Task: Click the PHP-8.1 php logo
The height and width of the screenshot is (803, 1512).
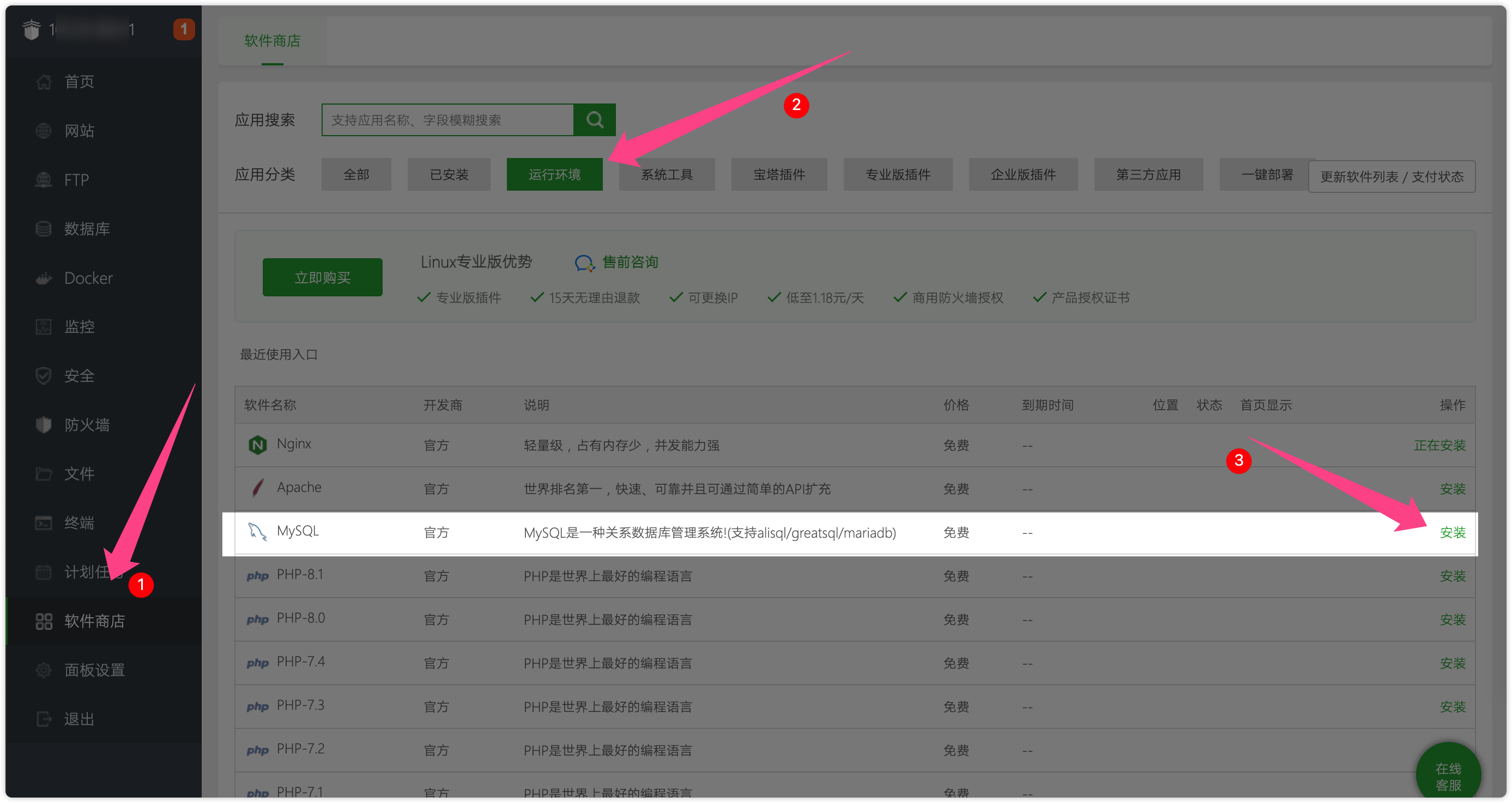Action: tap(258, 576)
